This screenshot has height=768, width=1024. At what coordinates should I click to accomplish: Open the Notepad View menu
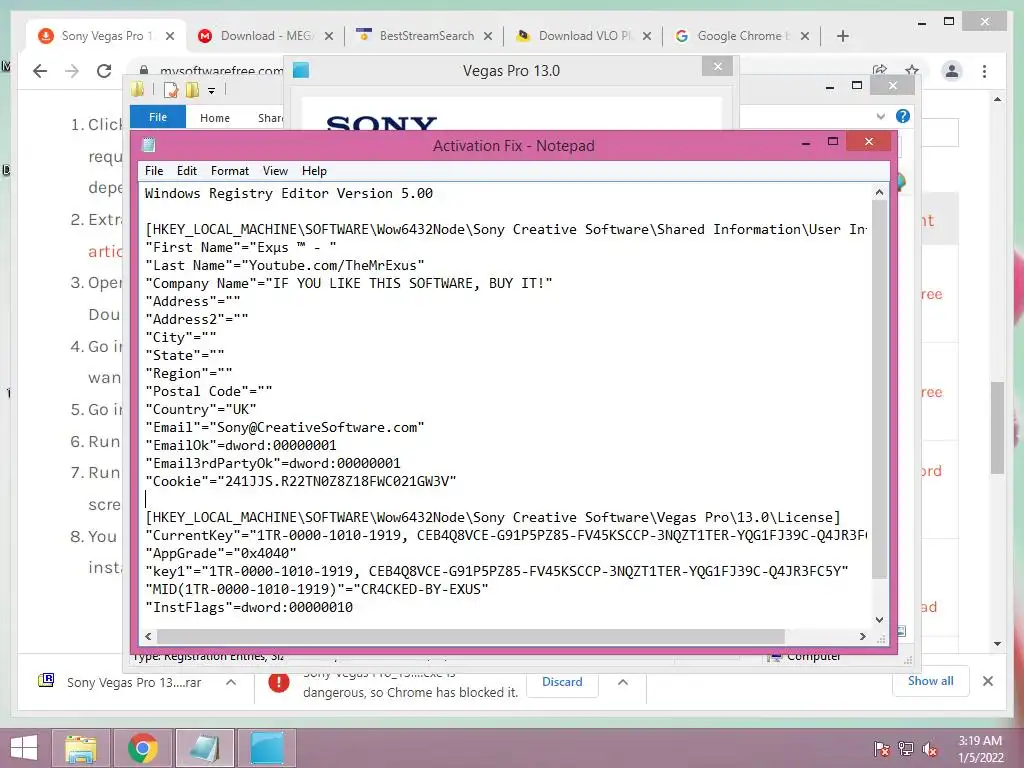coord(275,171)
